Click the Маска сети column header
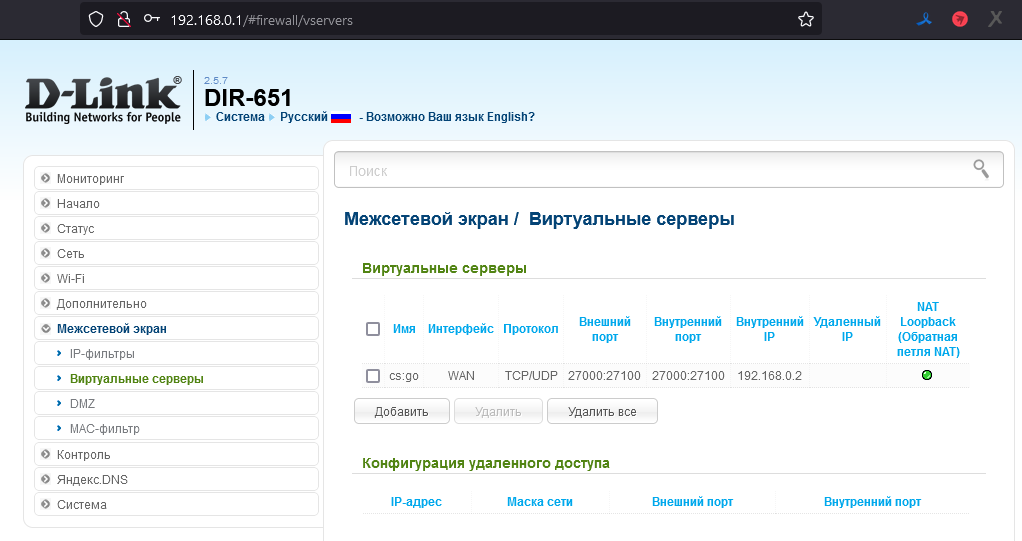Screen dimensions: 1022x541 click(540, 501)
